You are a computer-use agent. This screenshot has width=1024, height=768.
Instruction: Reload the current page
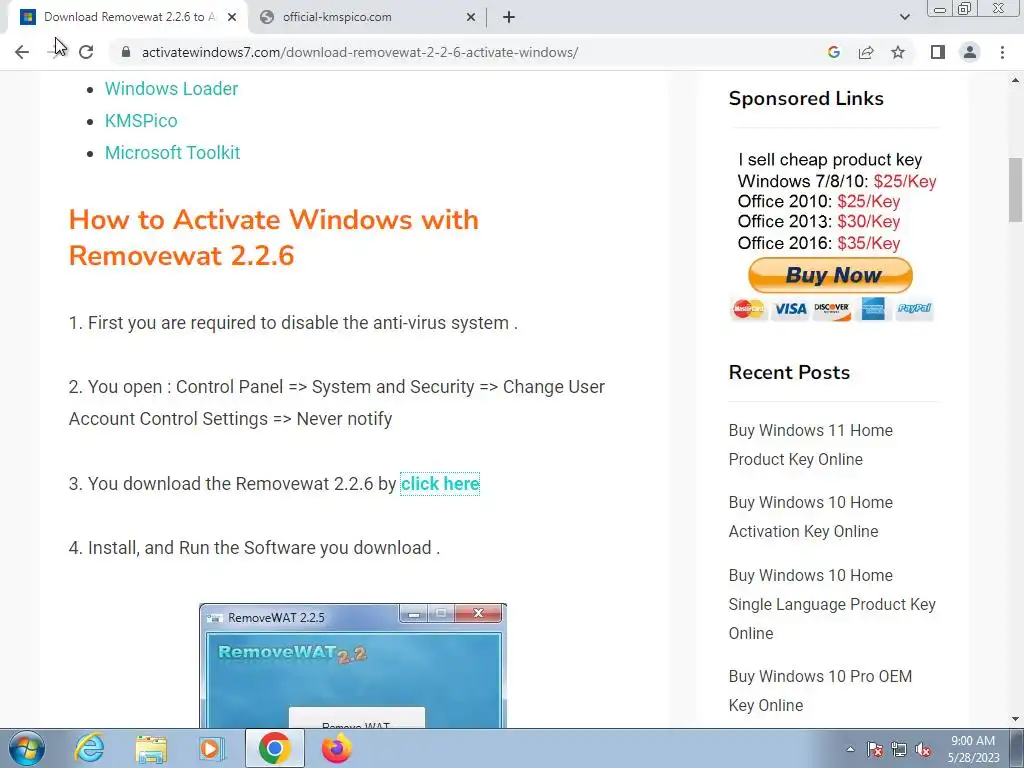[x=86, y=52]
